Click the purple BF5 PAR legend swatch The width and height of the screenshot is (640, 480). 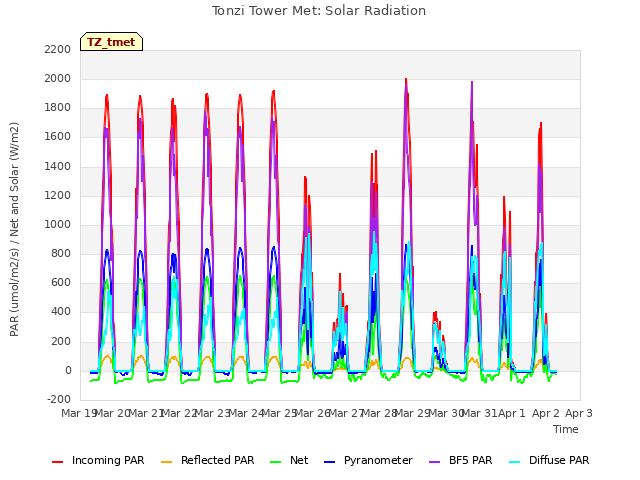[x=435, y=462]
